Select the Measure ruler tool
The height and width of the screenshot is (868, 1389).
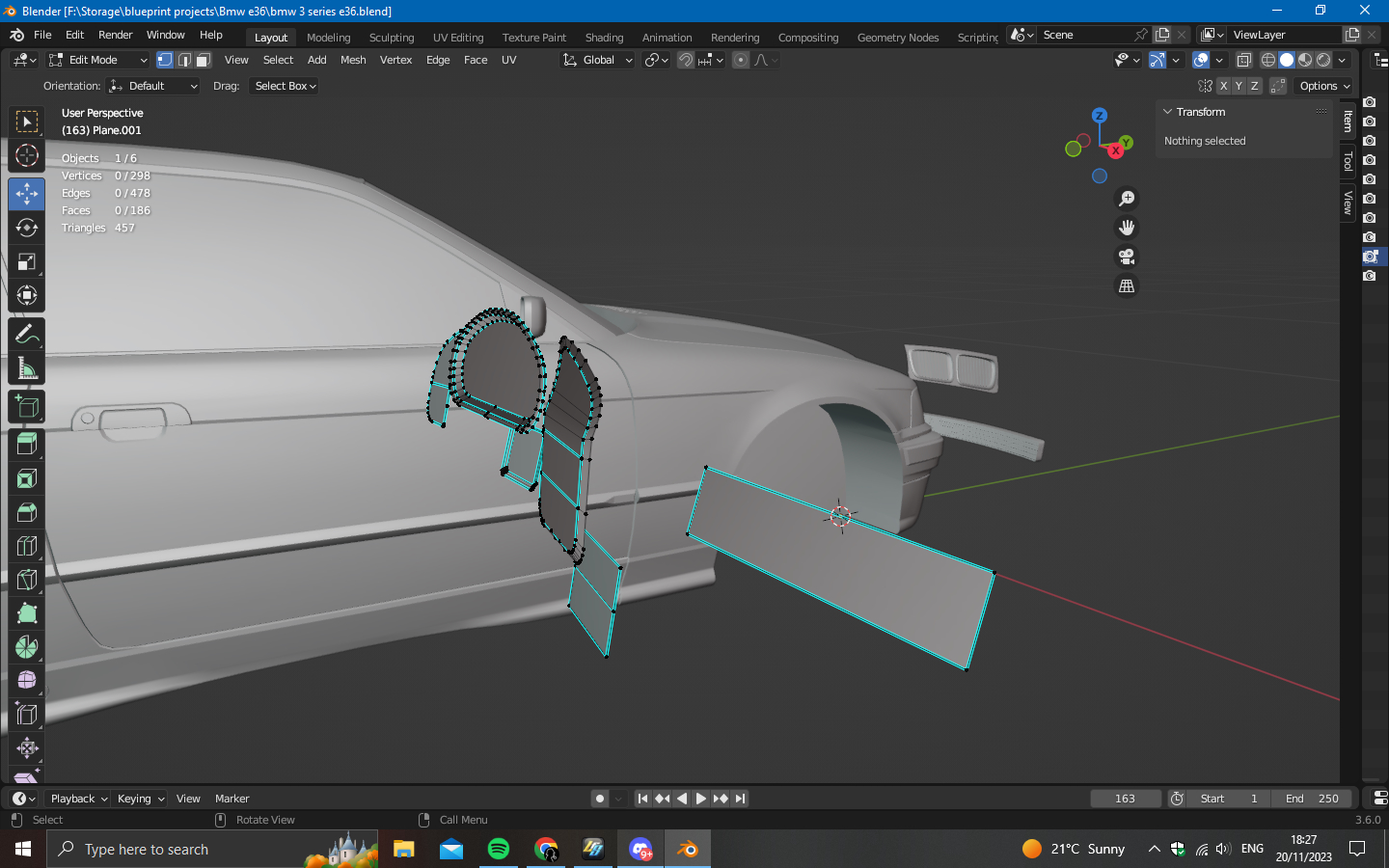point(27,368)
